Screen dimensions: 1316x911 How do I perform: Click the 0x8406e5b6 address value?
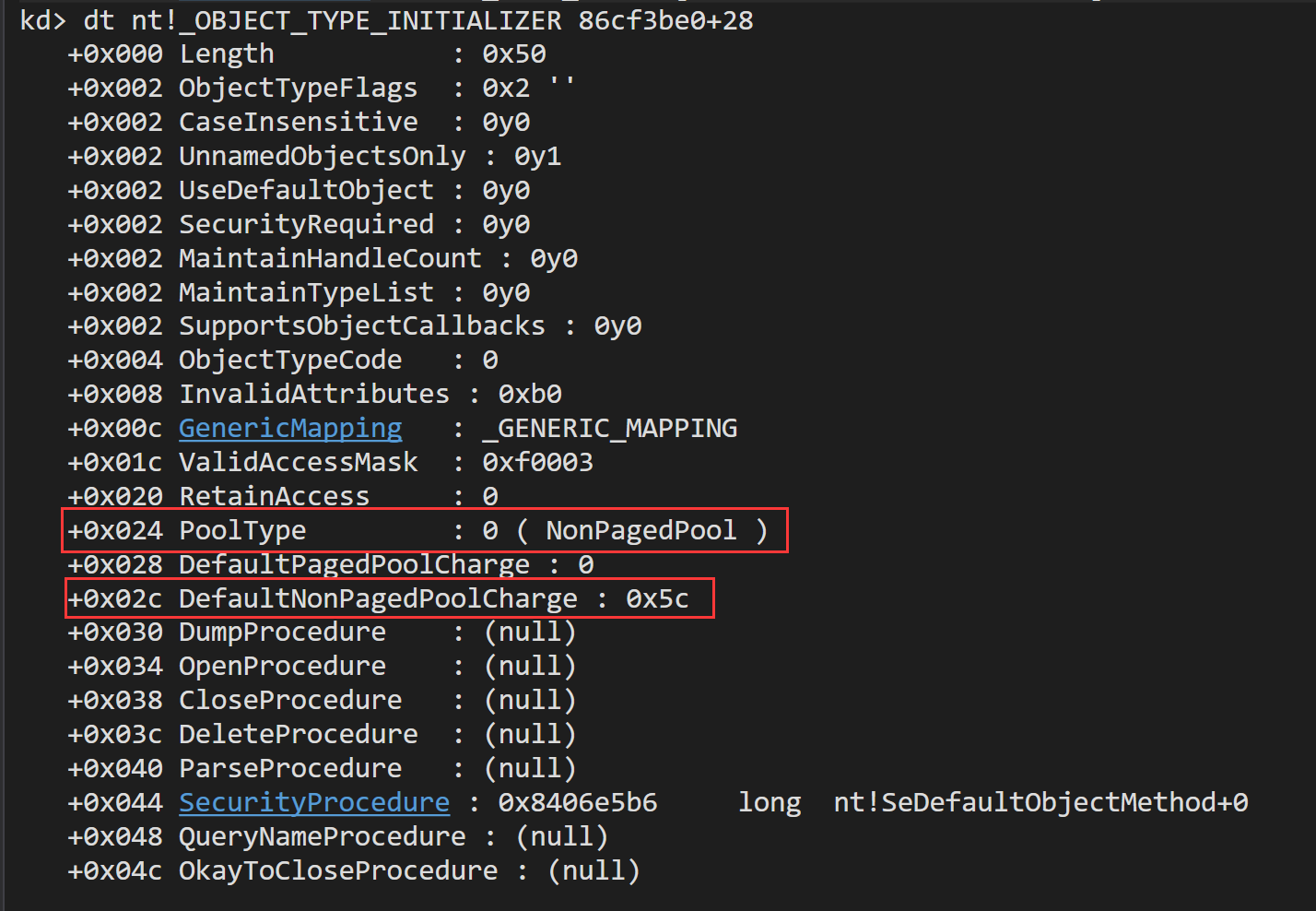578,803
